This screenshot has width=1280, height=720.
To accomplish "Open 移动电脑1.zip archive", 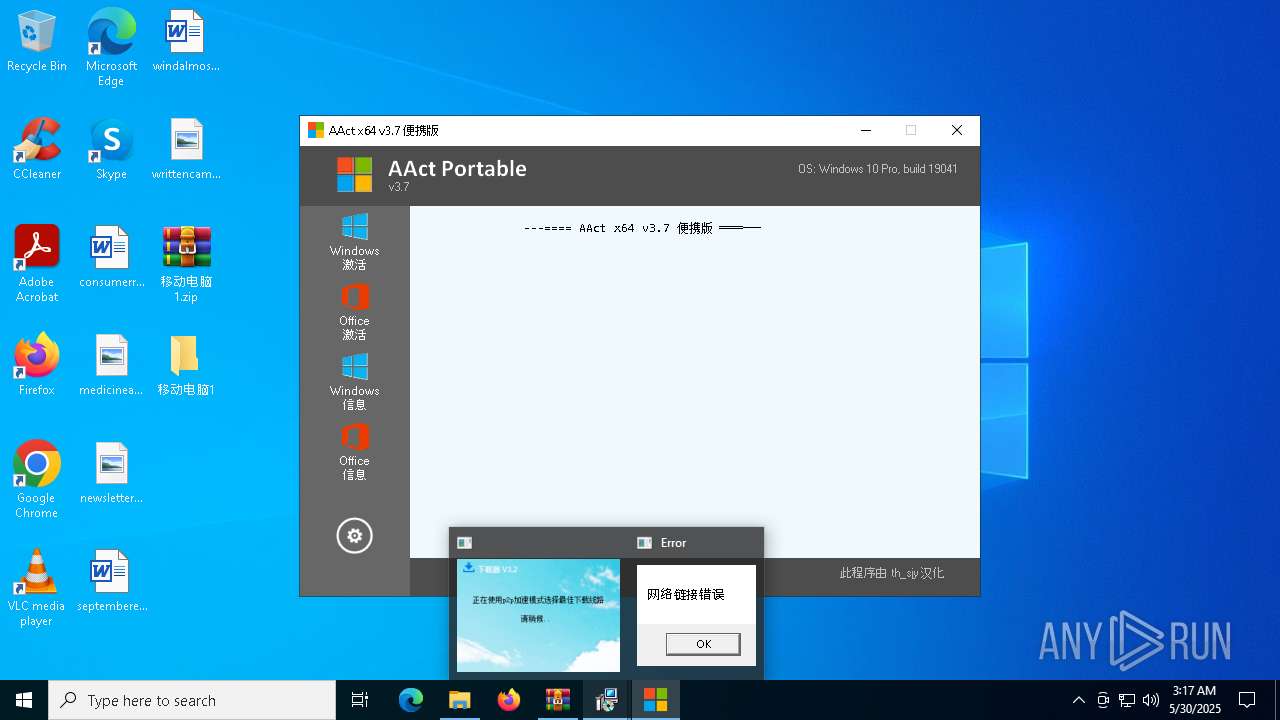I will click(x=186, y=264).
